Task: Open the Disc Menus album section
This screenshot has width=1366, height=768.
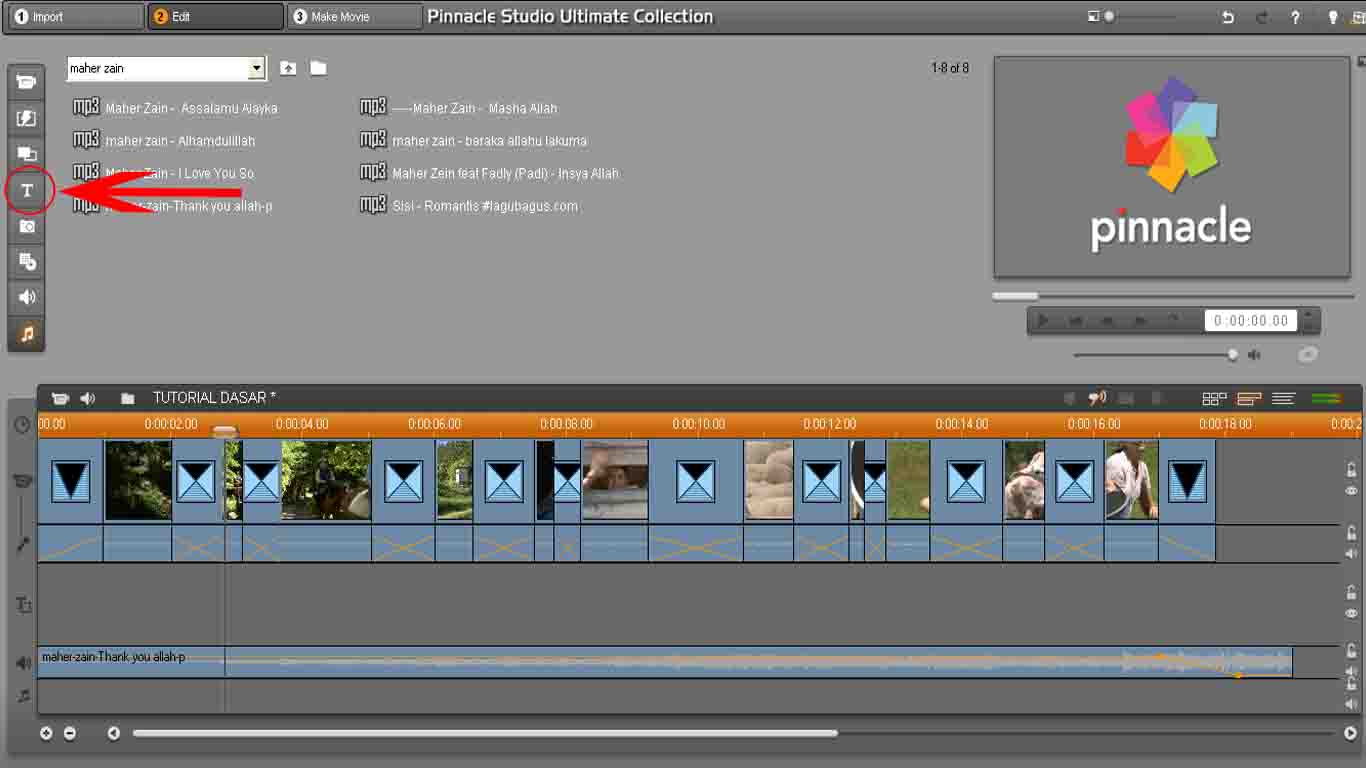Action: 27,262
